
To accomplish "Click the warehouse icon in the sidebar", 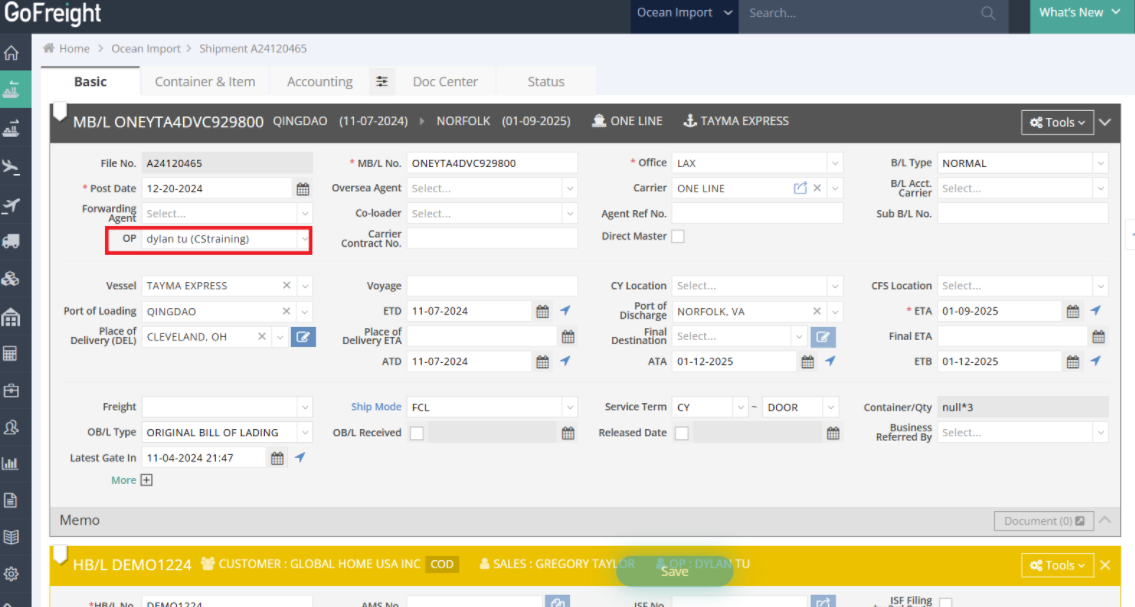I will click(x=11, y=317).
